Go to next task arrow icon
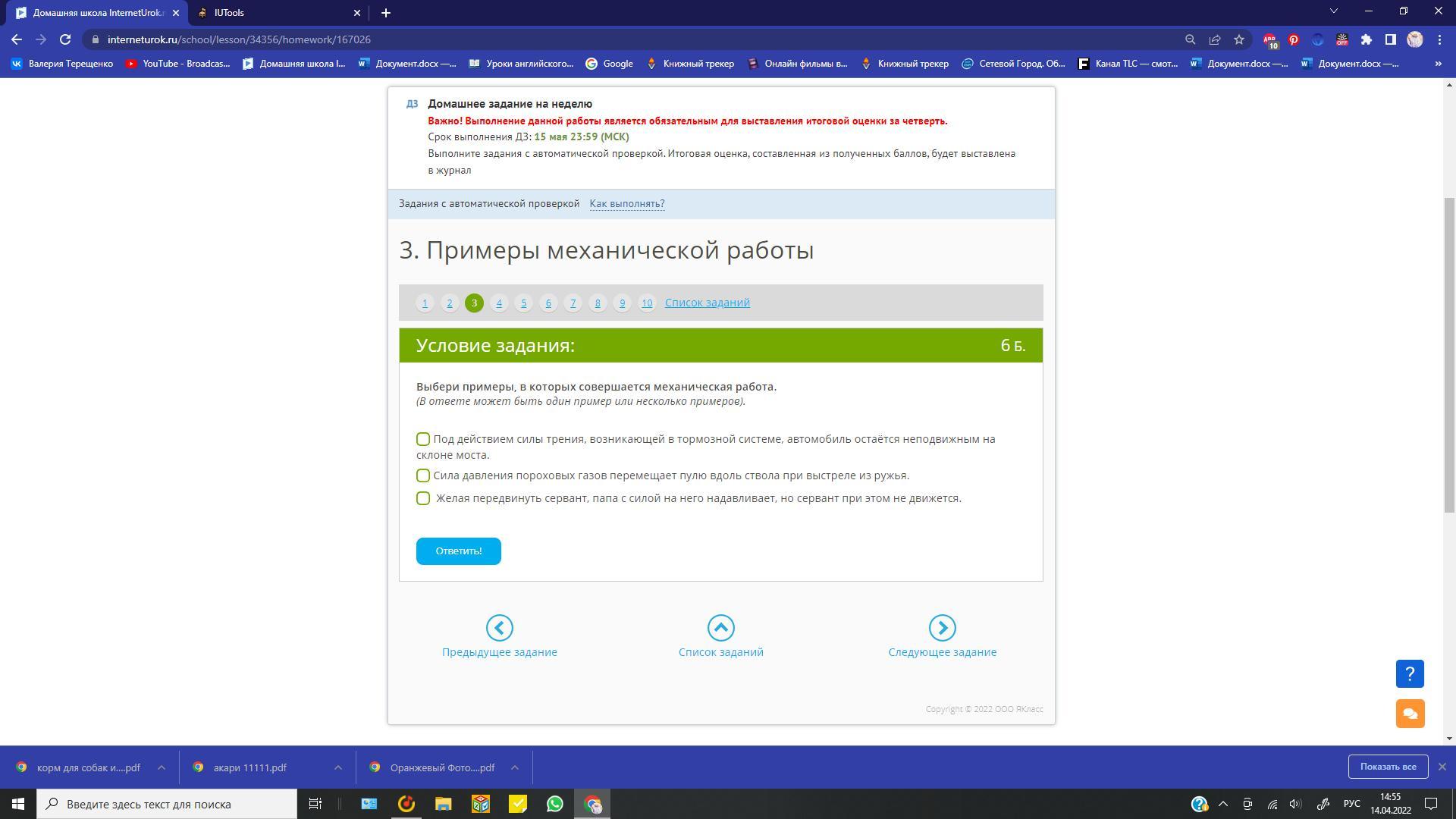Viewport: 1456px width, 819px height. pyautogui.click(x=942, y=628)
